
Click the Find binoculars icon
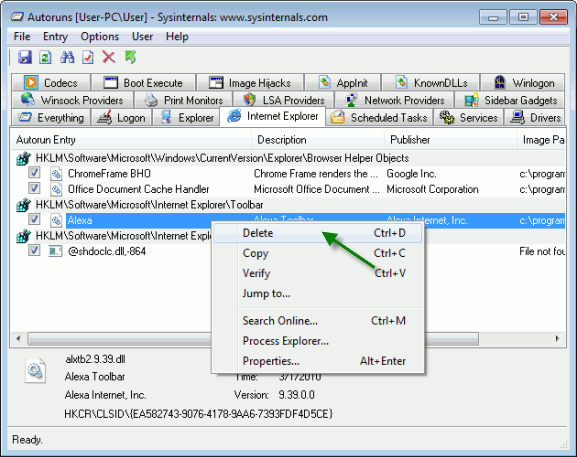coord(67,57)
